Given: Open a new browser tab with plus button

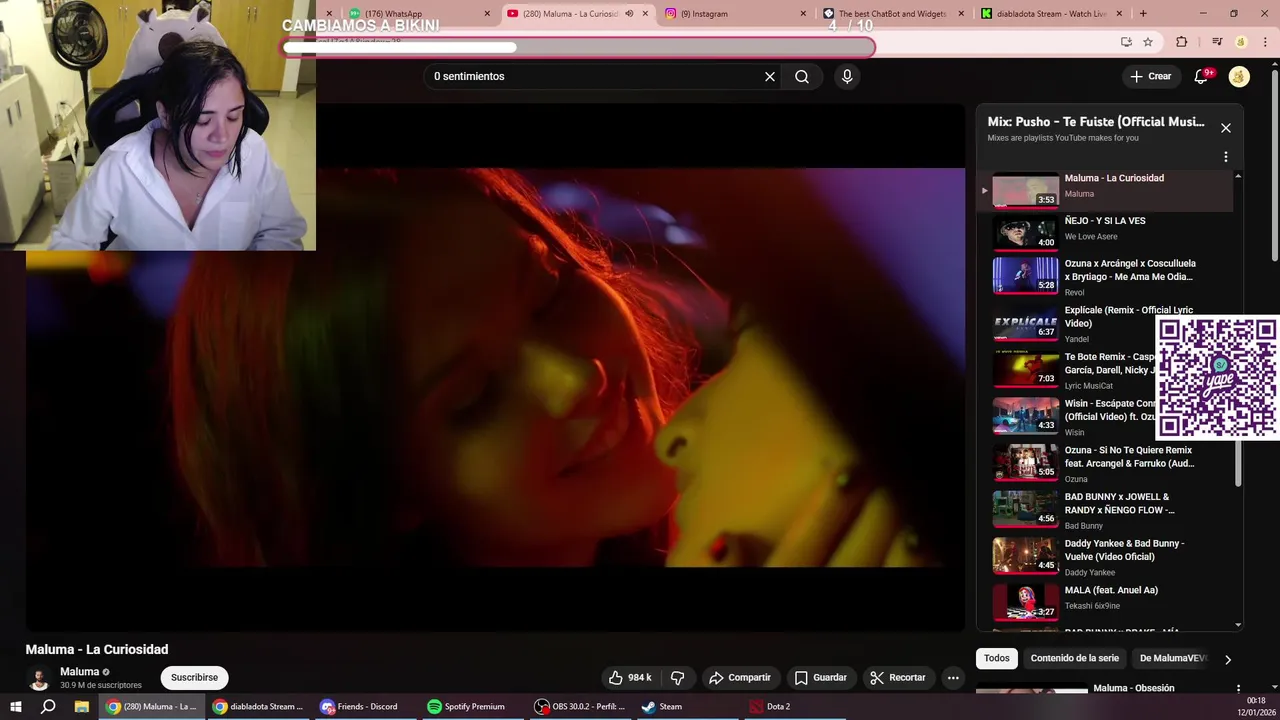Looking at the screenshot, I should coord(1143,14).
